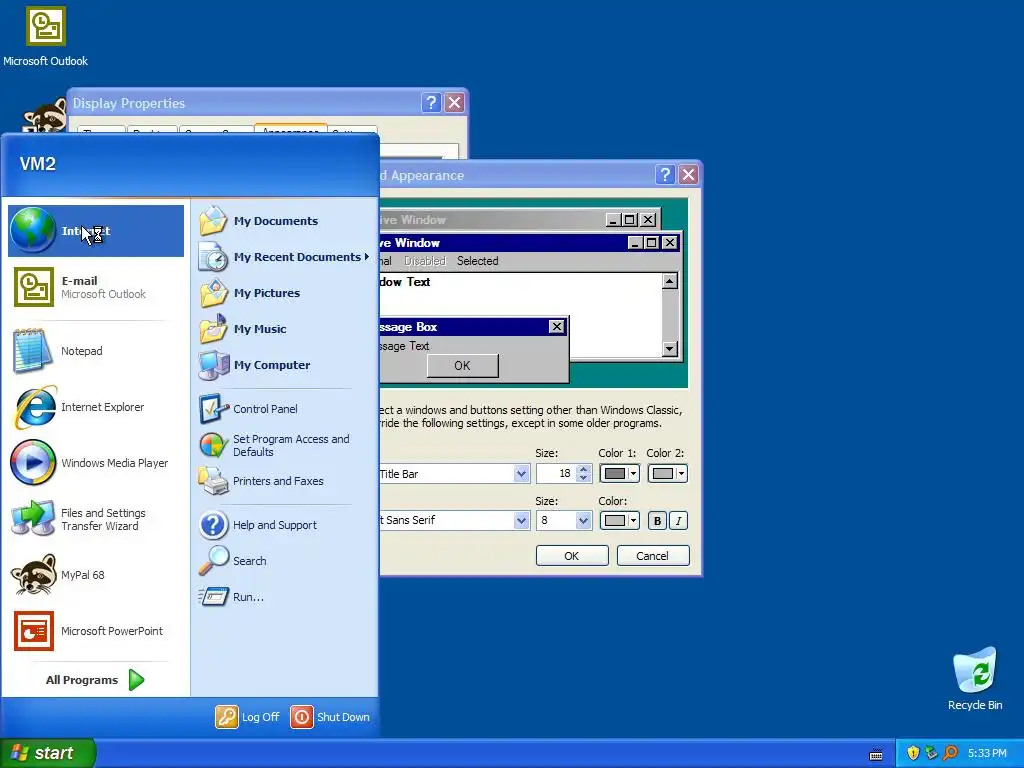Click the preview window scrollbar down arrow
1024x768 pixels.
pos(669,349)
